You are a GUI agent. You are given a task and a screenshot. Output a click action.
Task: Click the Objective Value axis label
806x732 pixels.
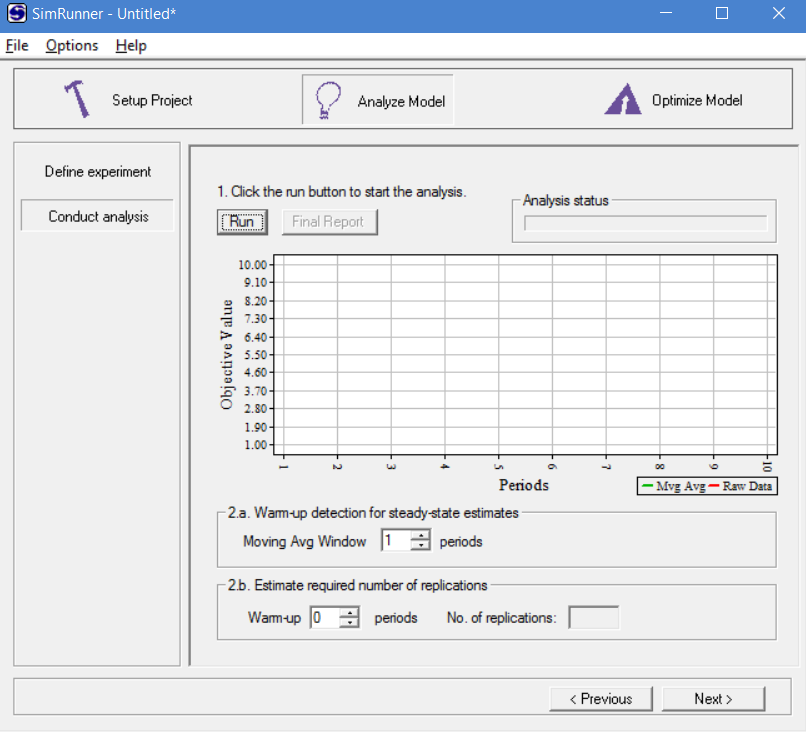226,355
